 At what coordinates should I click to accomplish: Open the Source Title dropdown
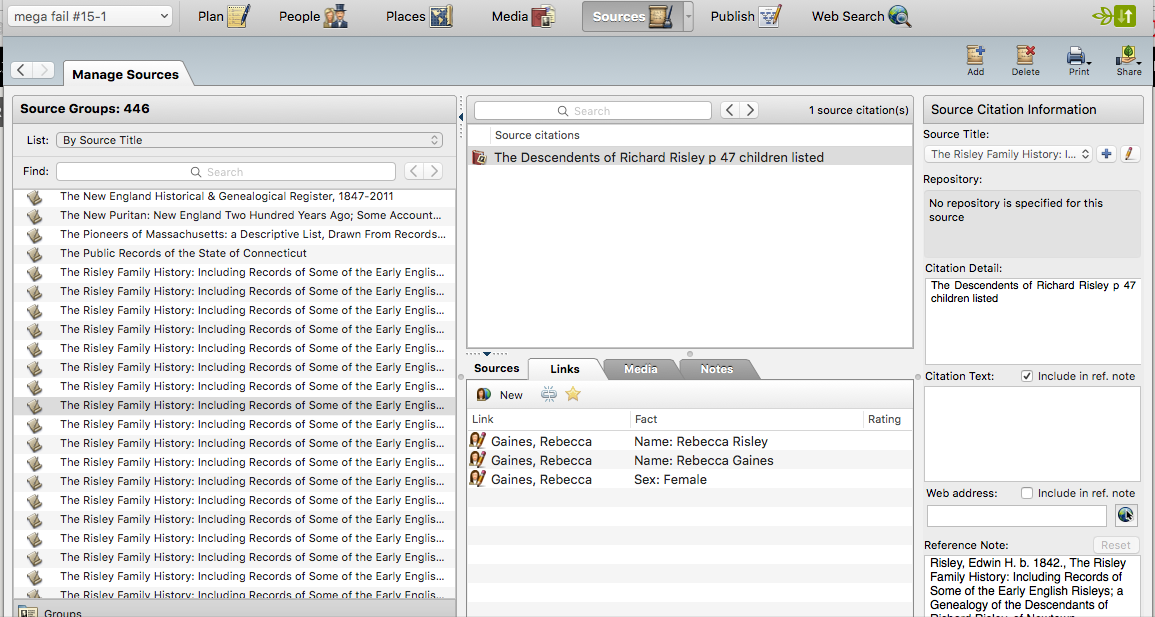click(1008, 154)
